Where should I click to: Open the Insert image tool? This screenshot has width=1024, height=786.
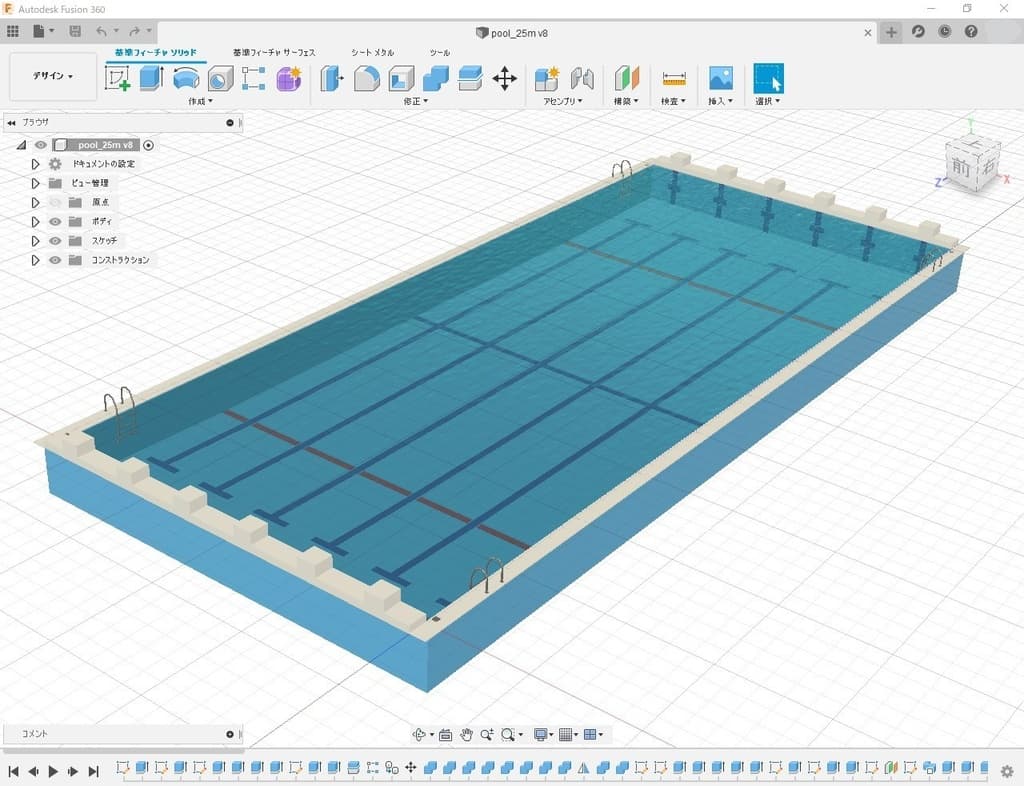pyautogui.click(x=721, y=78)
